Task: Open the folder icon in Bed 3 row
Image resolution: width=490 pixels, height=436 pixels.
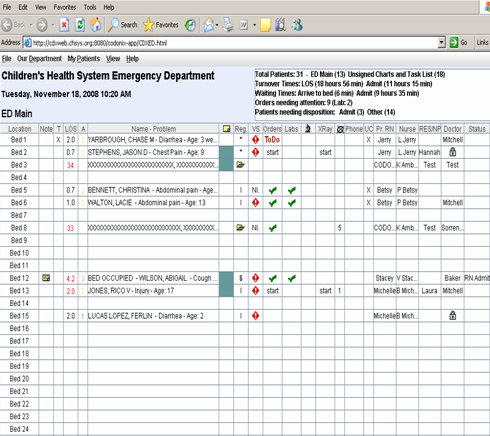Action: click(240, 165)
